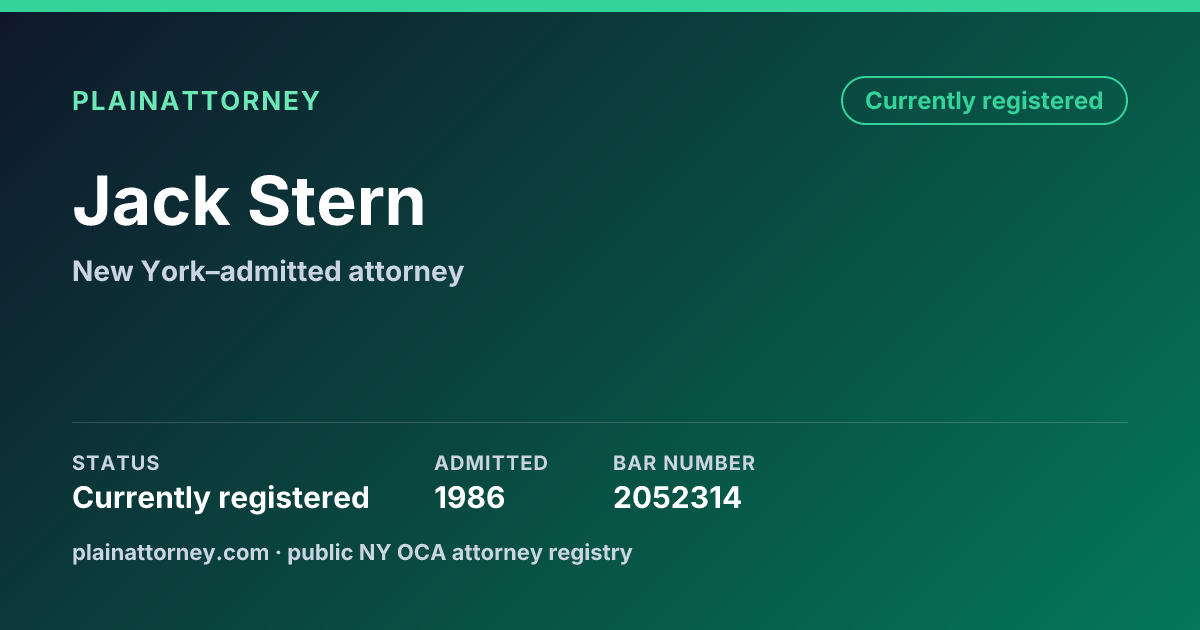Click the BAR NUMBER field label
Image resolution: width=1200 pixels, height=630 pixels.
point(684,463)
